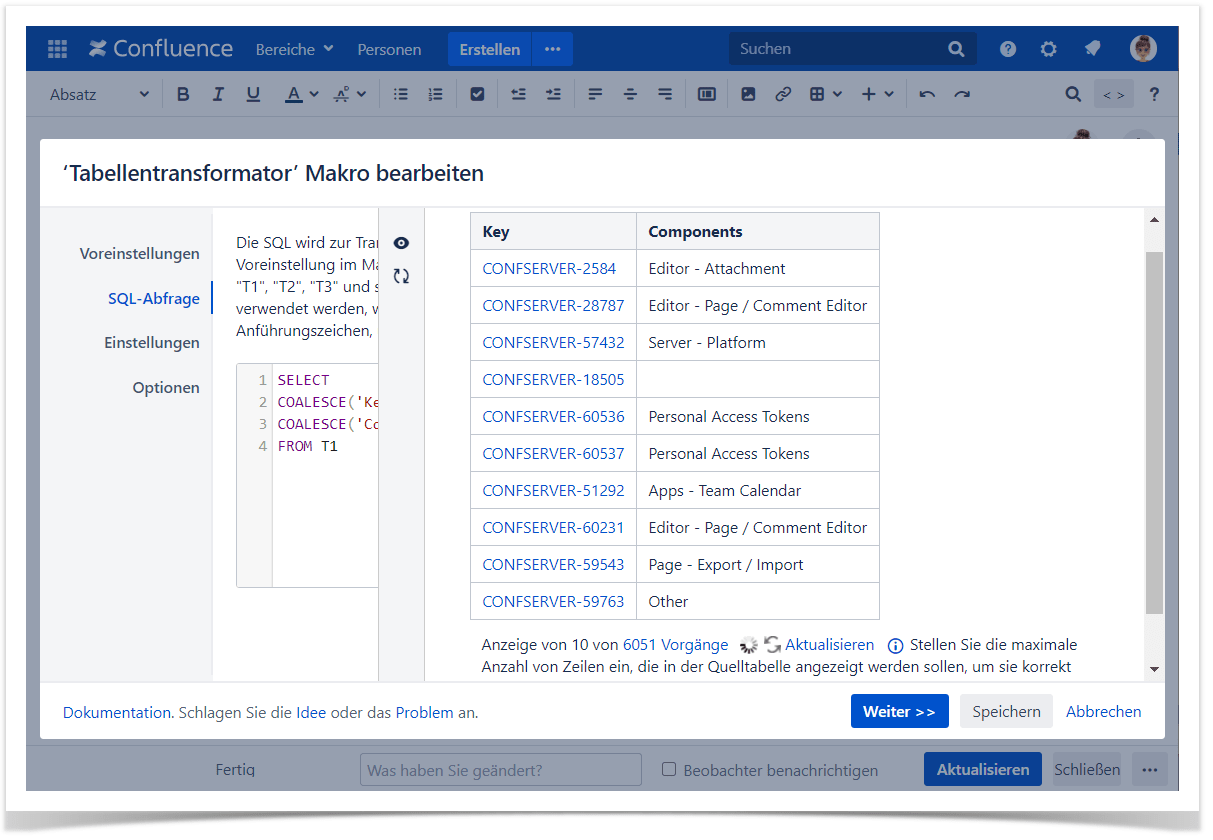Open the Absatz paragraph style dropdown

pyautogui.click(x=97, y=93)
